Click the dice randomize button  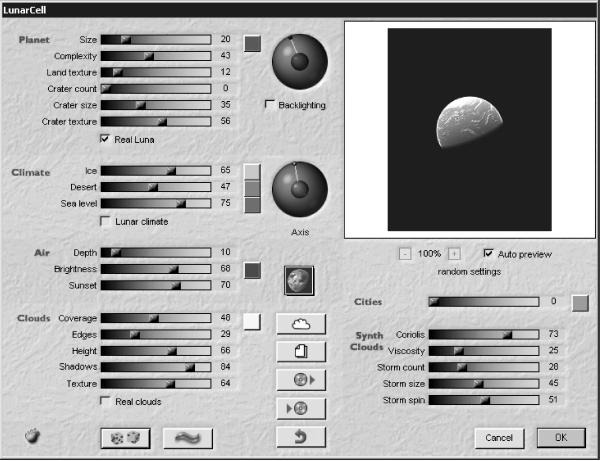pyautogui.click(x=125, y=438)
